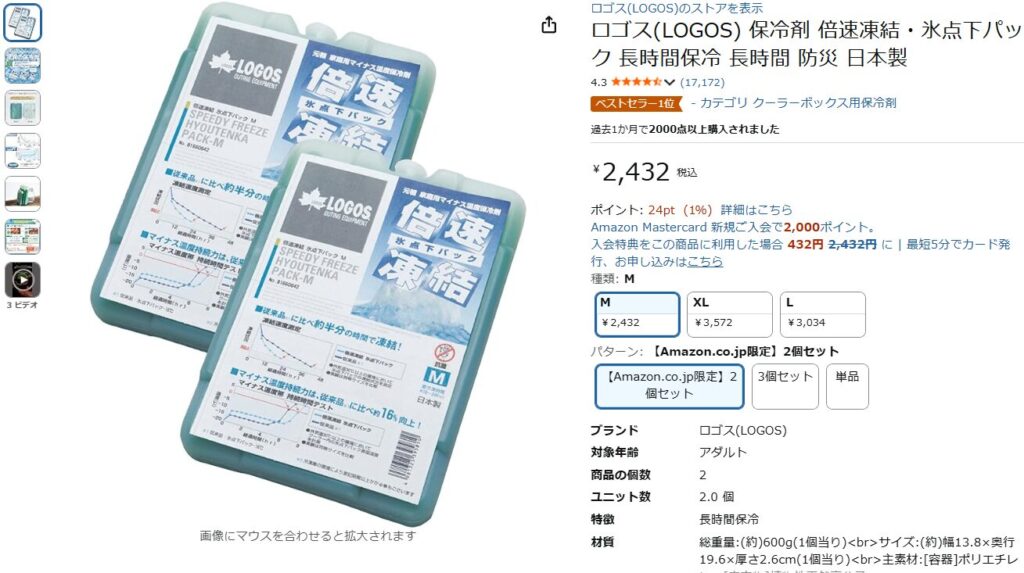
Task: Select the first product thumbnail
Action: tap(23, 22)
